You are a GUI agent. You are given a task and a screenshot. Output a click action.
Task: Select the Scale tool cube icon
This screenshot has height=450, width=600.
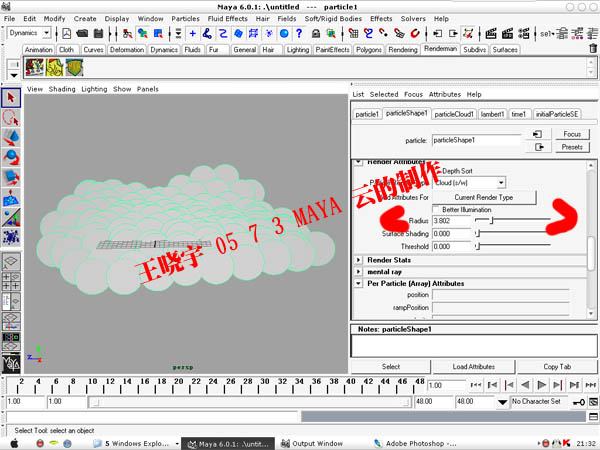[x=11, y=178]
